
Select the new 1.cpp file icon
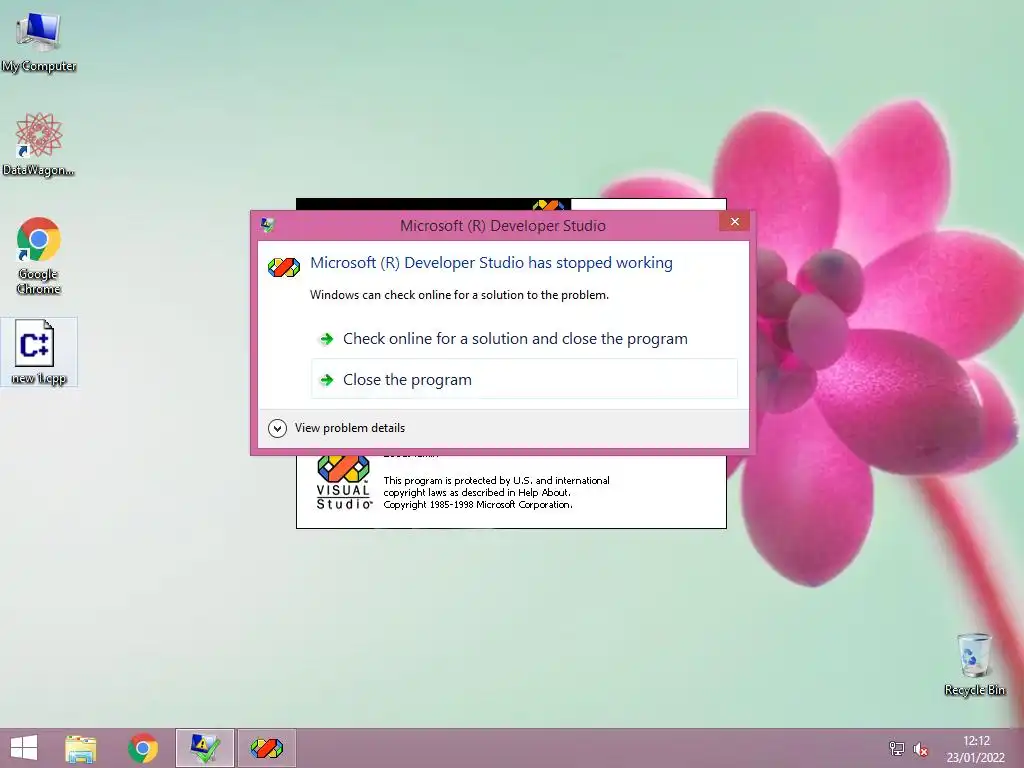(x=39, y=352)
